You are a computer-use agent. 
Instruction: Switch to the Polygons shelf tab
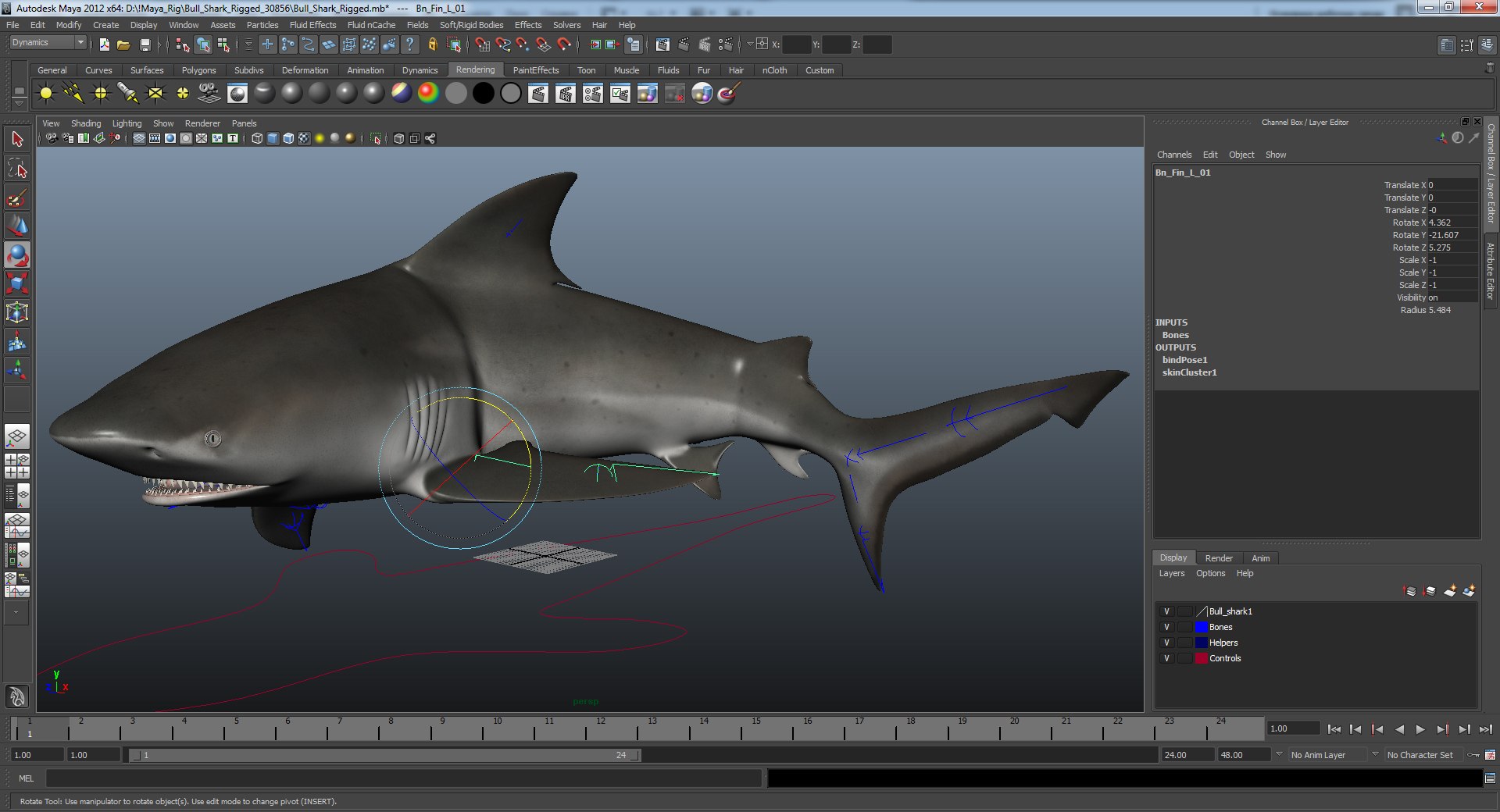pos(198,70)
